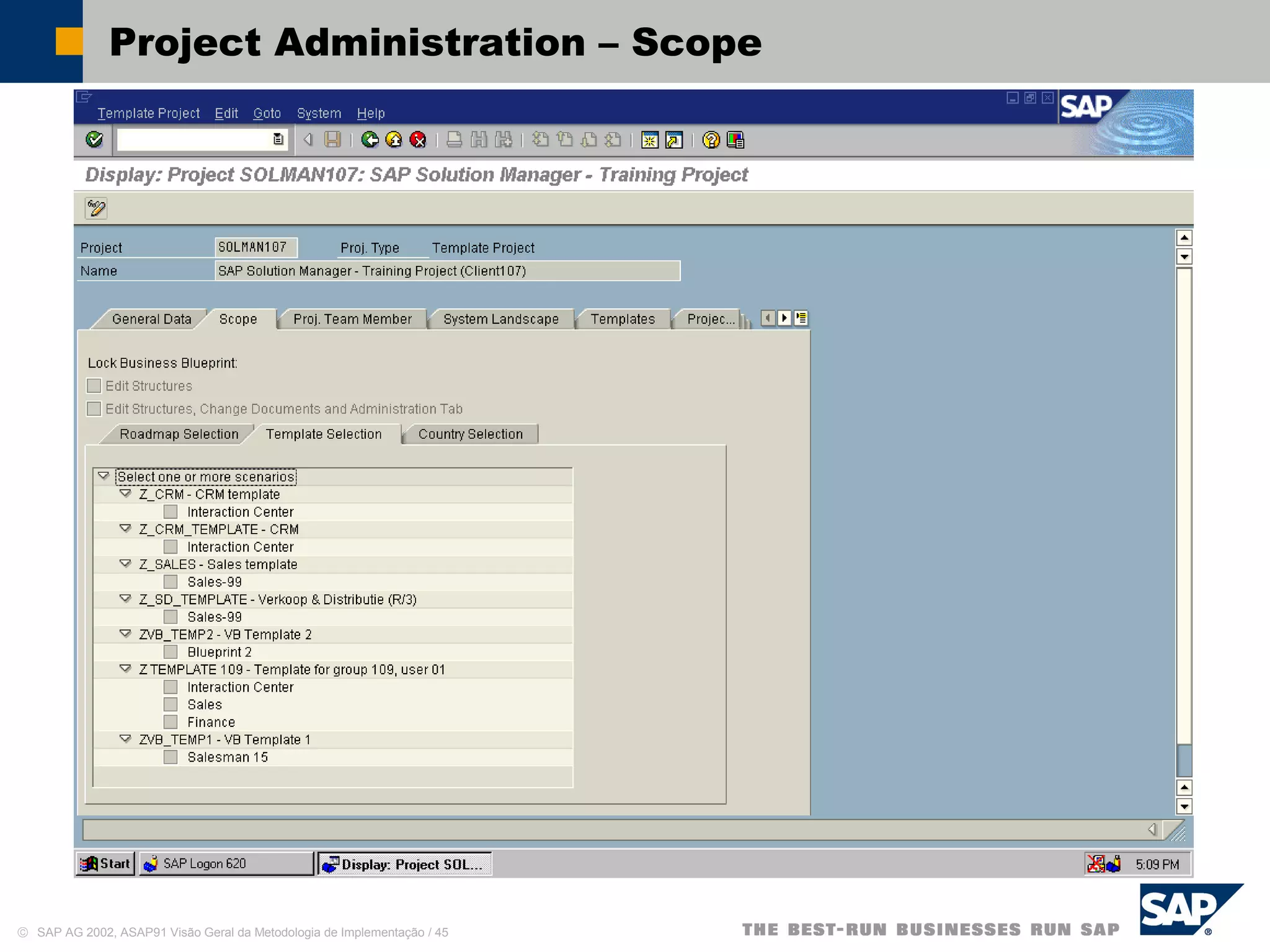
Task: Click the Display/Change pencil toggle icon
Action: (96, 208)
